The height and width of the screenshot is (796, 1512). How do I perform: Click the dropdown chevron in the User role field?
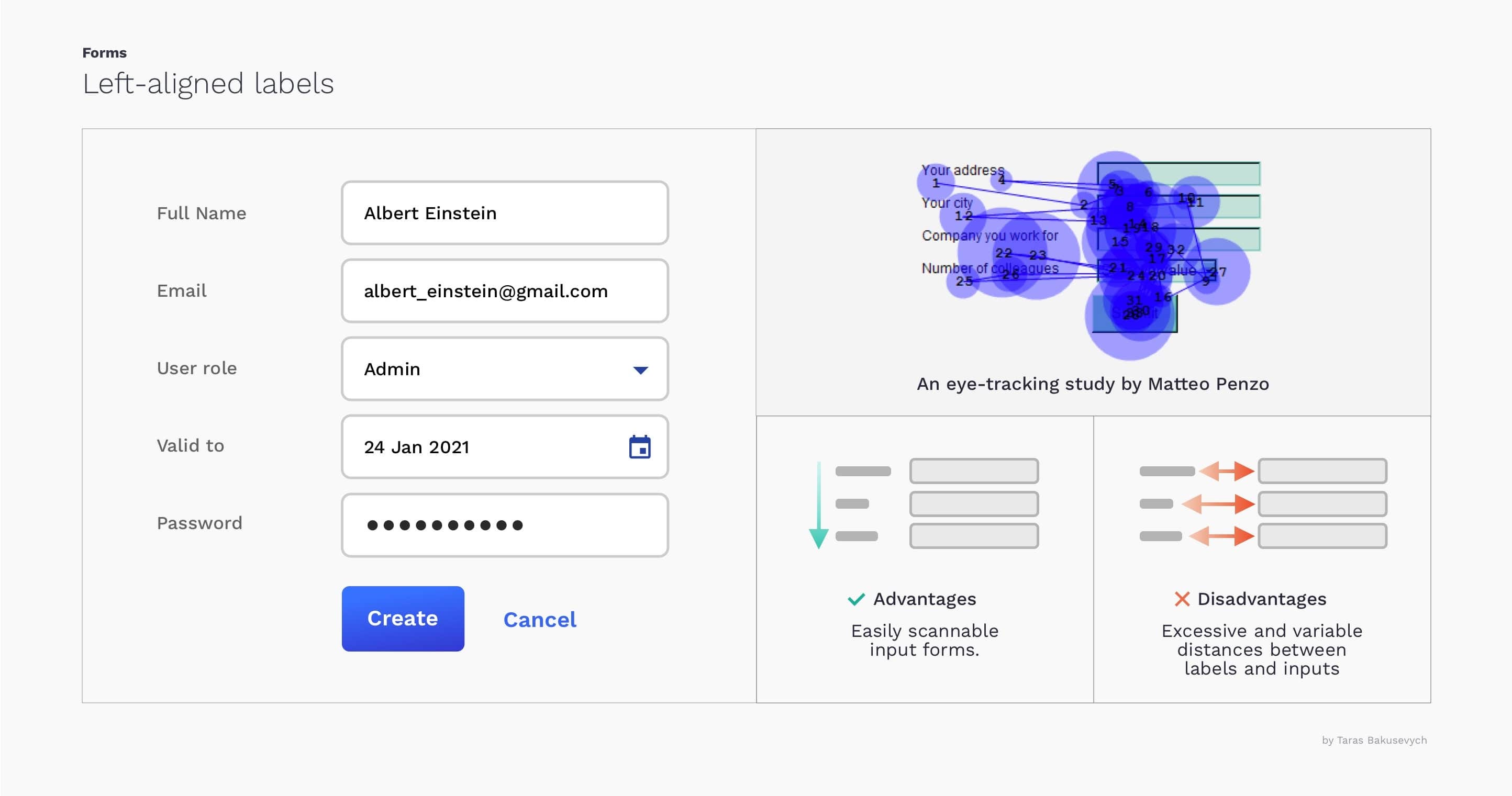[x=641, y=369]
